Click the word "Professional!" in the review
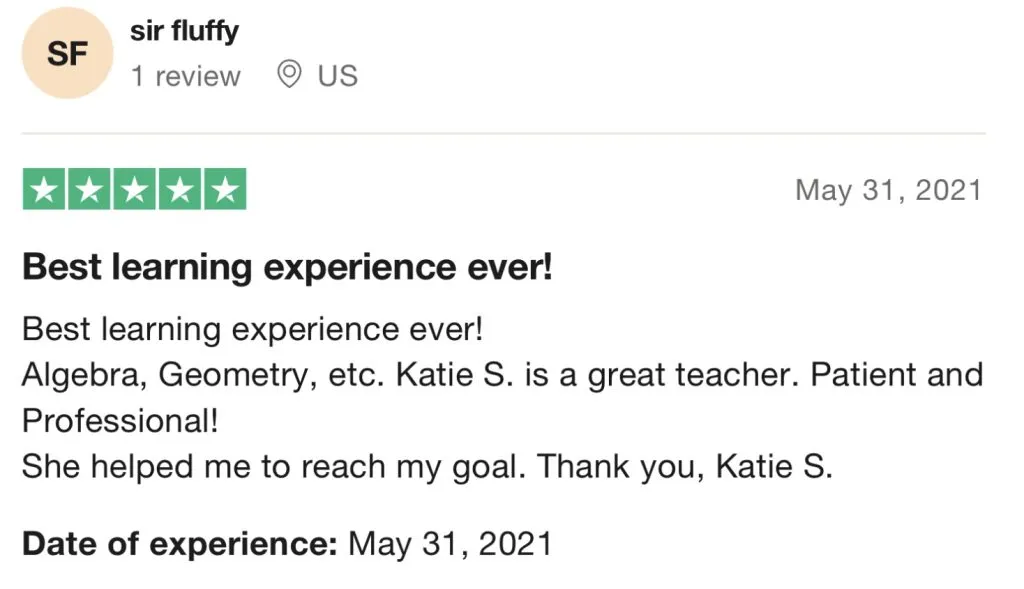The height and width of the screenshot is (589, 1024). tap(120, 421)
